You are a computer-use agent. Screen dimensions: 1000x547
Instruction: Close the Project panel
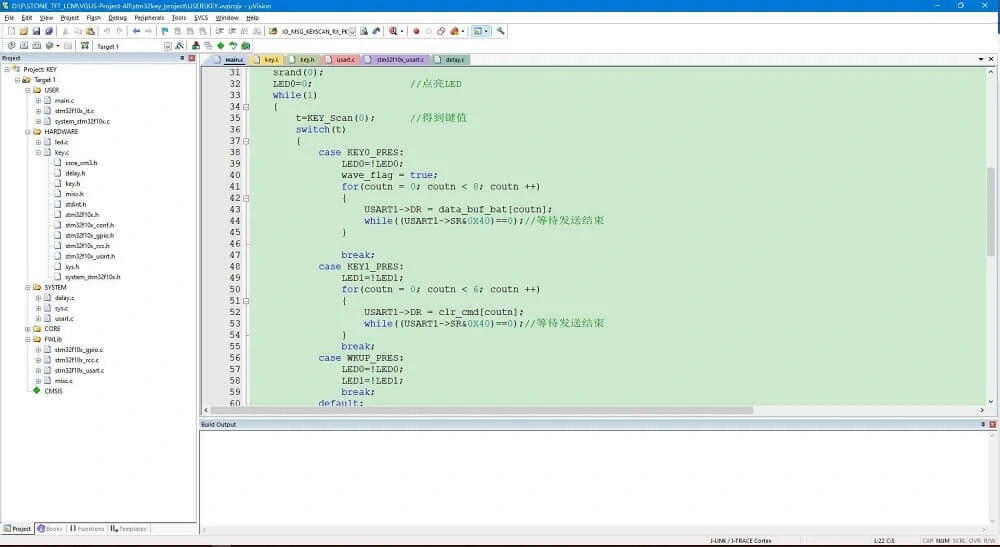point(191,58)
